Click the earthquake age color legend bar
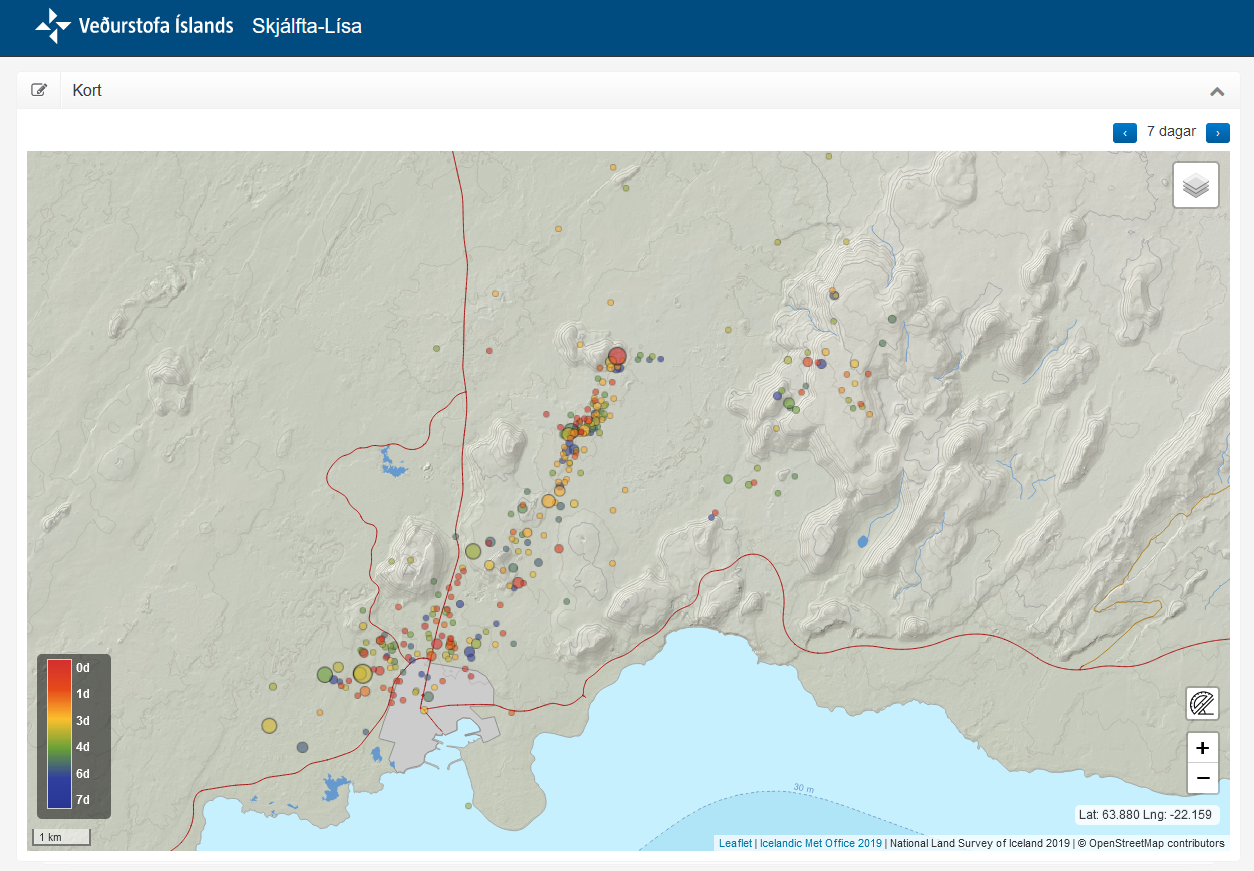This screenshot has width=1254, height=871. [x=59, y=733]
